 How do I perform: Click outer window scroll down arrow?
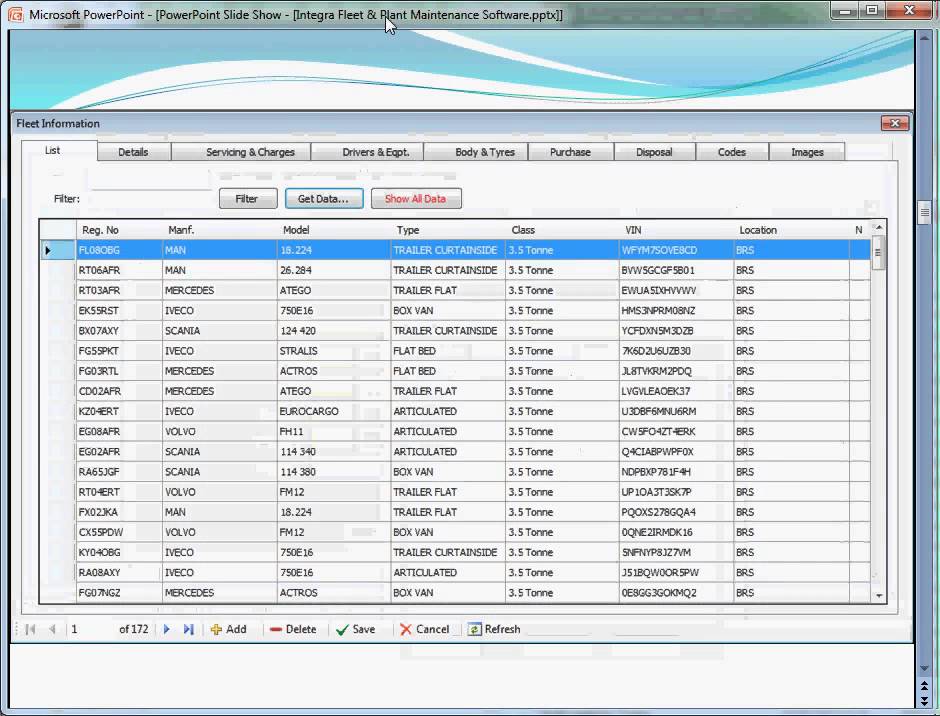pos(924,667)
